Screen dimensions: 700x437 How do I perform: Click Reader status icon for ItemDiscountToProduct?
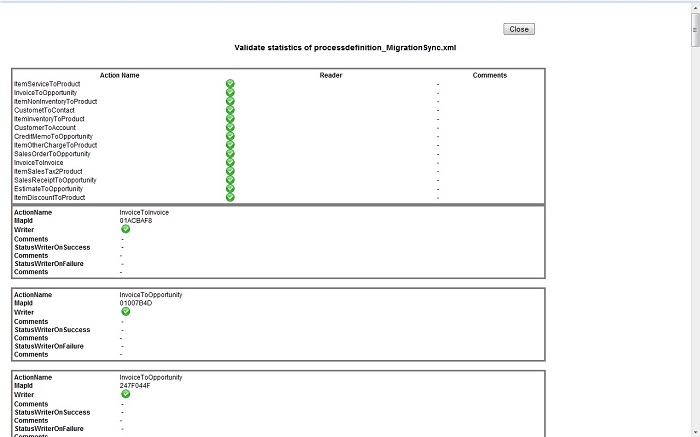click(230, 197)
